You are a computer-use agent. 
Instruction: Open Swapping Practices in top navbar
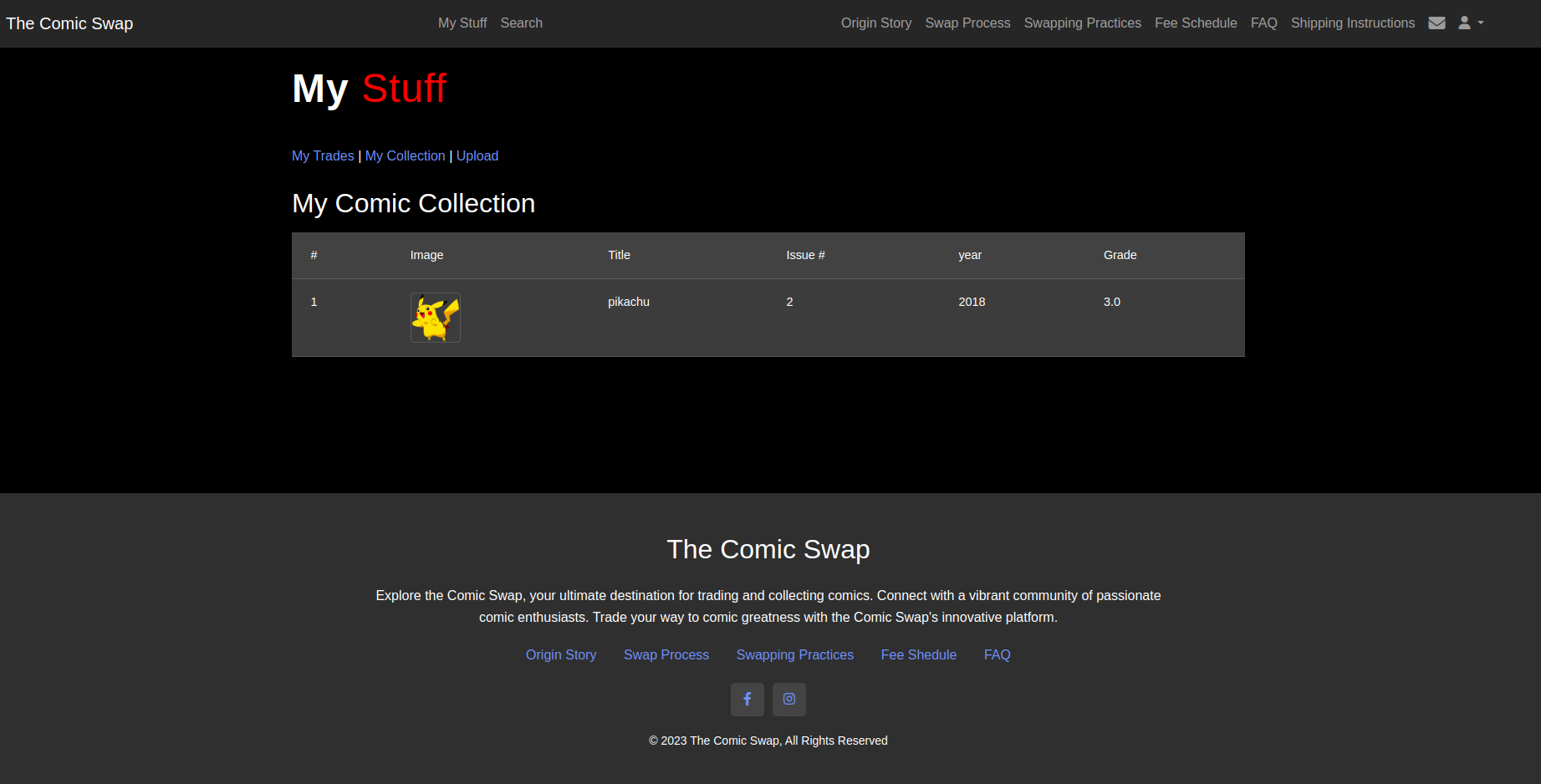(x=1082, y=23)
